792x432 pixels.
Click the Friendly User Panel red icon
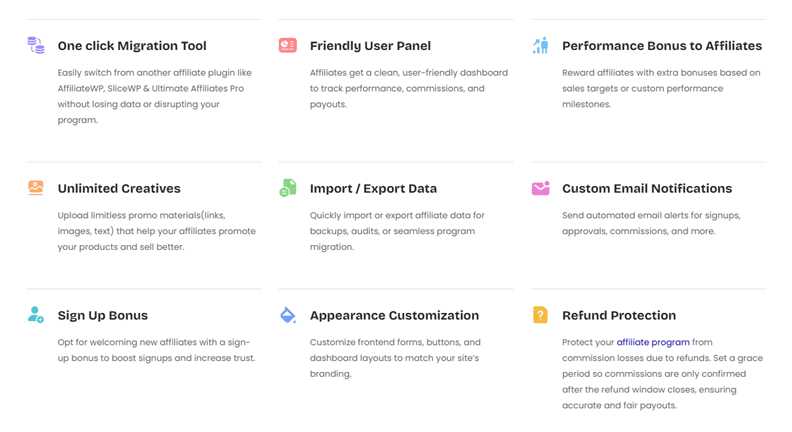(288, 46)
